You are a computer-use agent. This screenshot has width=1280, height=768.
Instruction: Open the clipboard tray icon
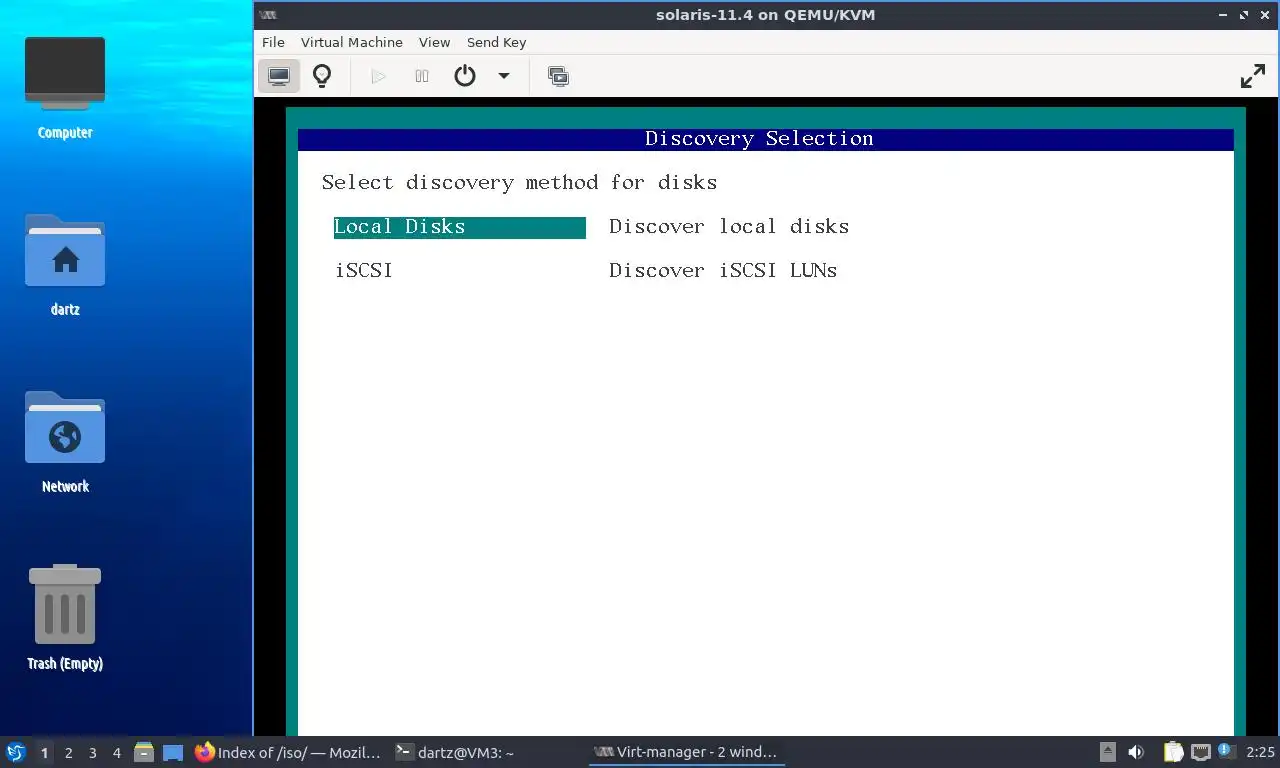1173,752
